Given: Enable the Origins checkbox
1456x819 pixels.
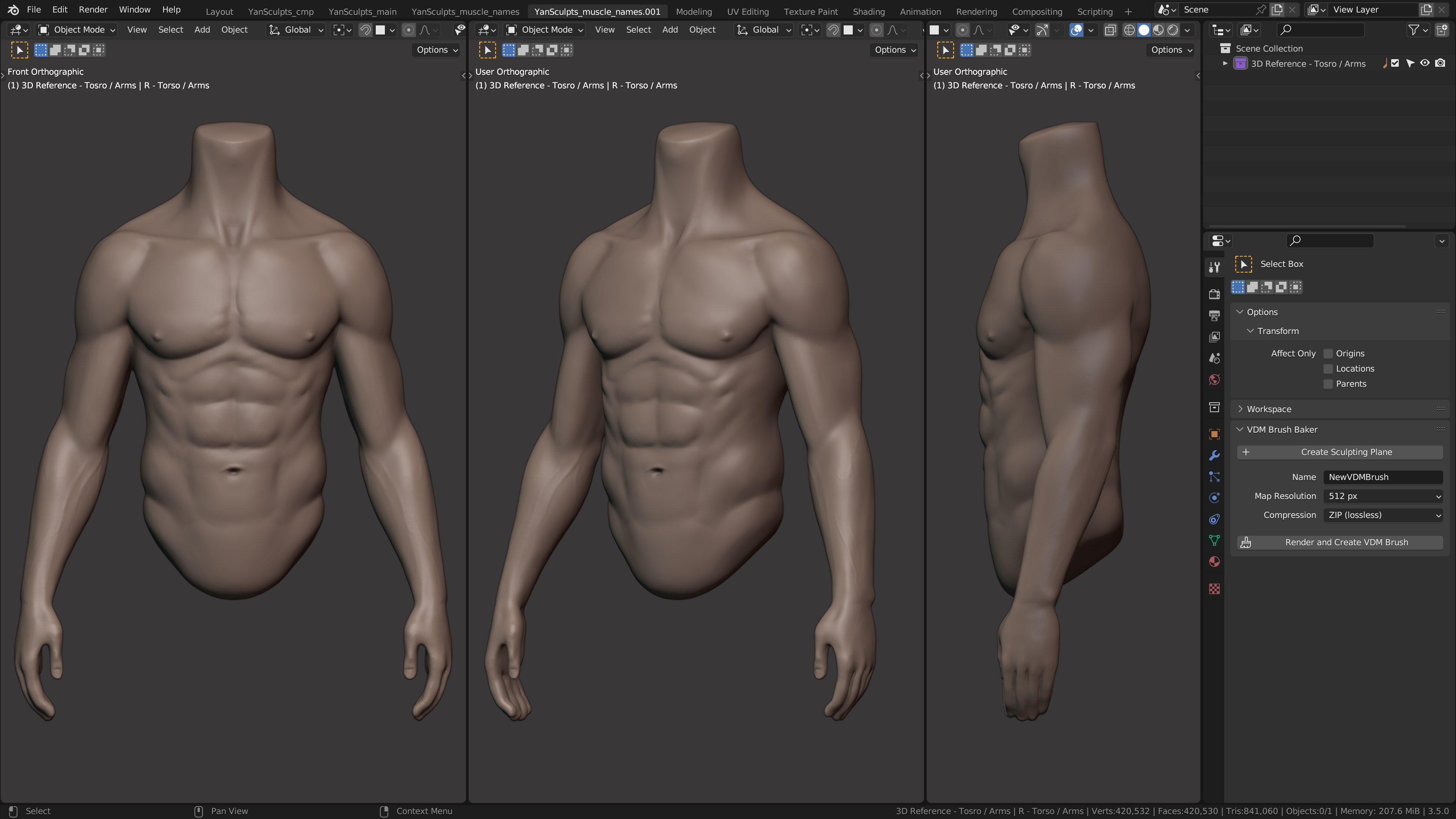Looking at the screenshot, I should [x=1328, y=354].
